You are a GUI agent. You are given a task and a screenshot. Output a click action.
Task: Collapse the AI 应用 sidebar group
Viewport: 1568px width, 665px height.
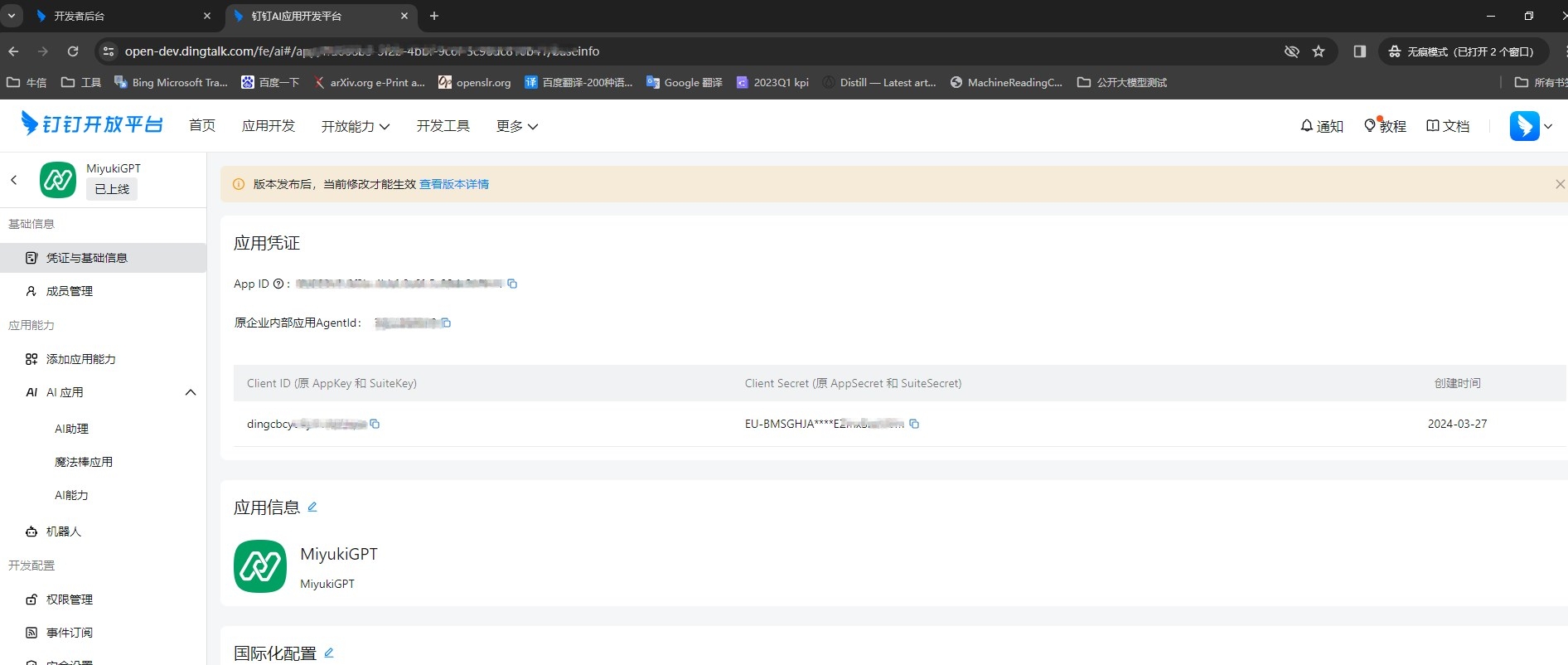point(191,392)
